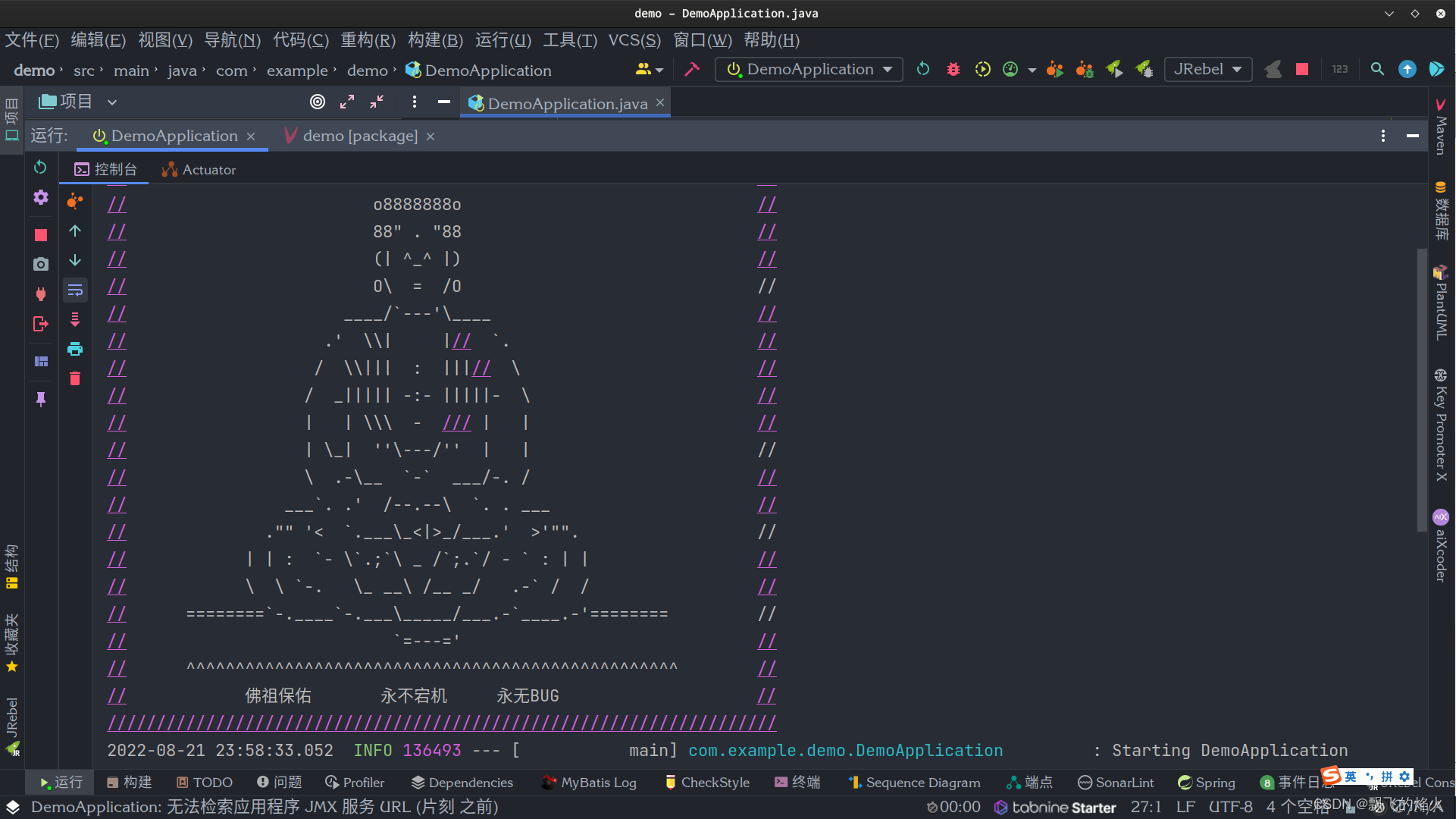
Task: Toggle scroll to end of console
Action: pyautogui.click(x=74, y=319)
